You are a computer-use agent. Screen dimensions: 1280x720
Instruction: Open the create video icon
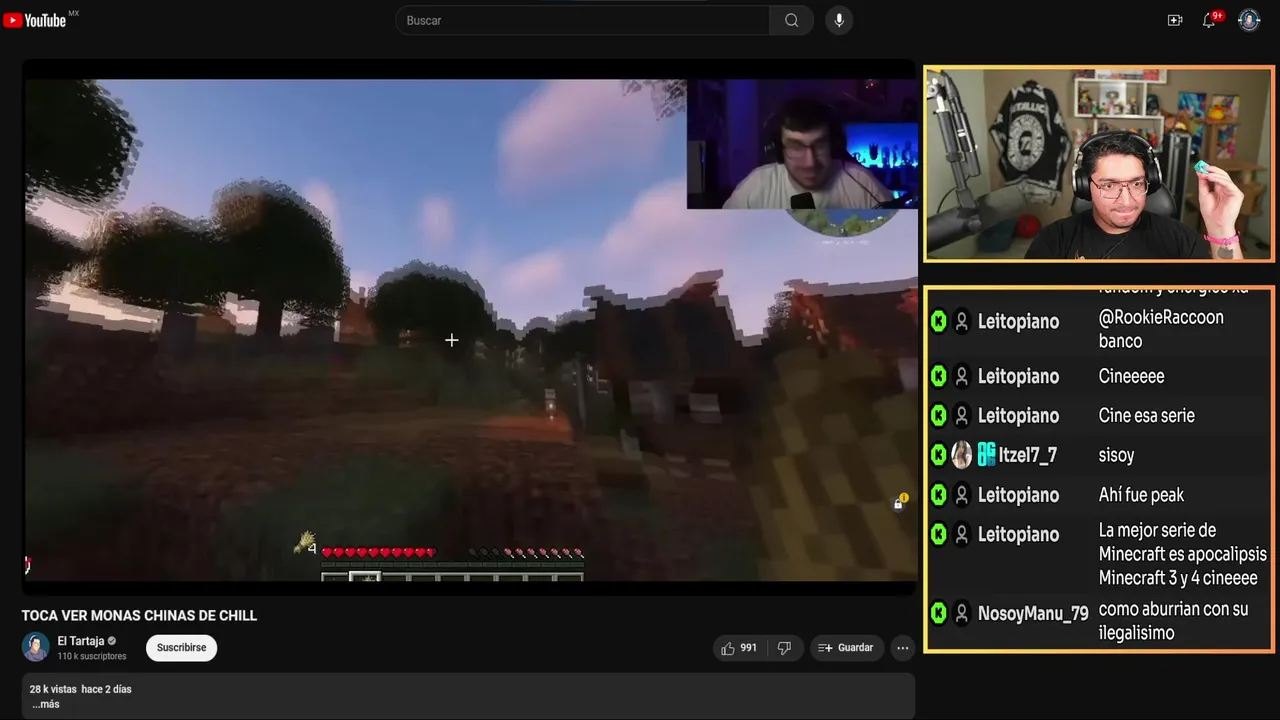coord(1175,20)
